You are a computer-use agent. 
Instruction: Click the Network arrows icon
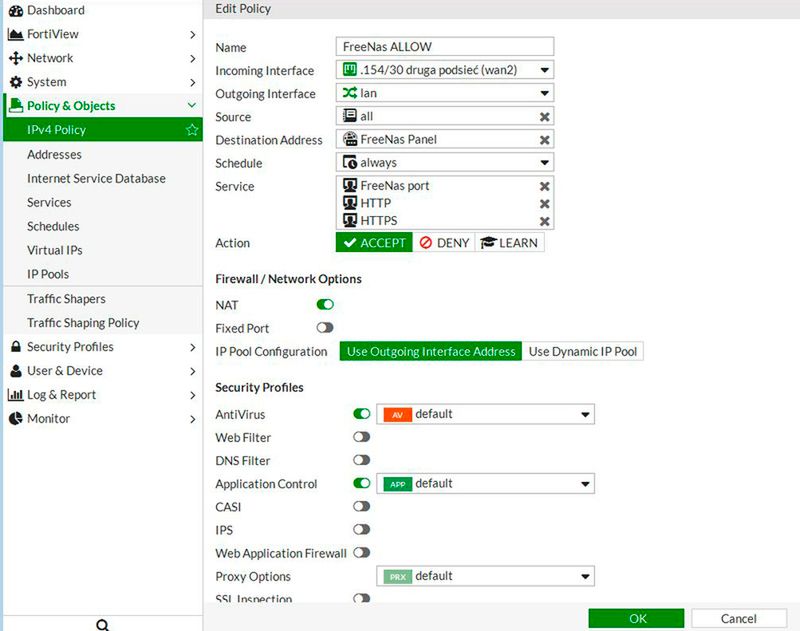click(16, 58)
